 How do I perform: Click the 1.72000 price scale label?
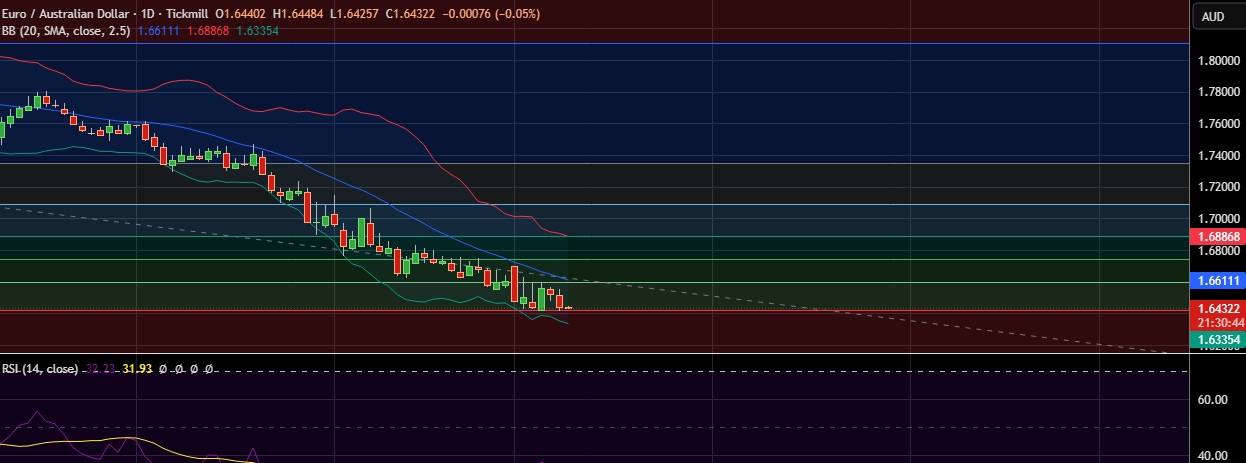(x=1218, y=187)
